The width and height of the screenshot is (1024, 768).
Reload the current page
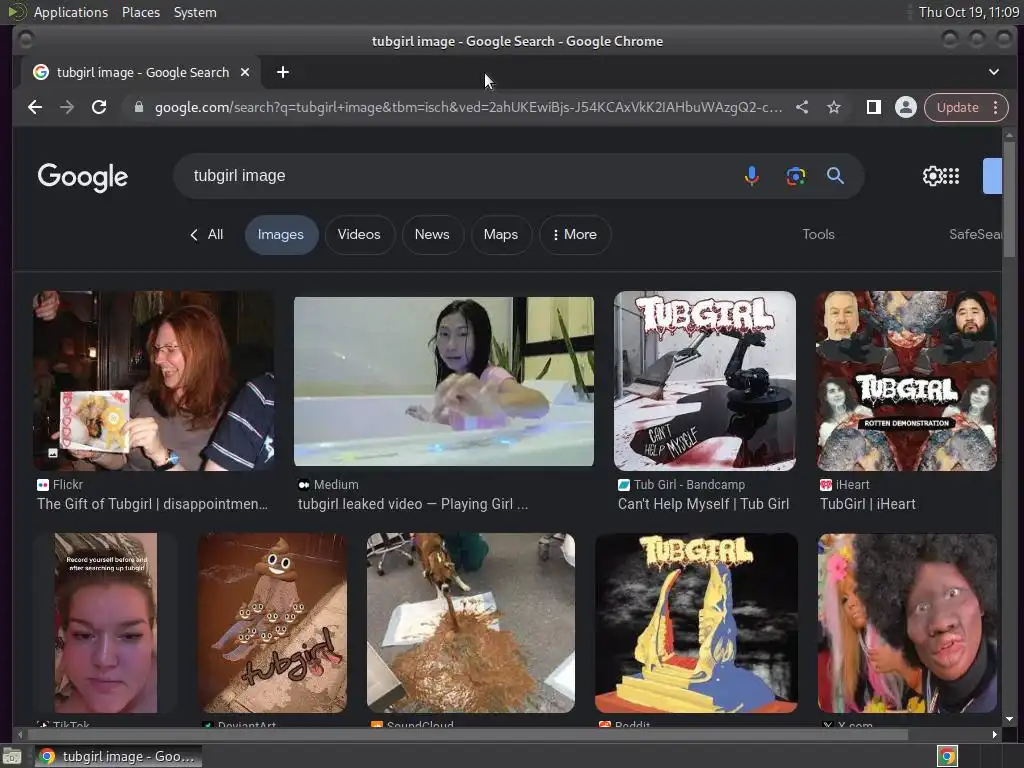[x=99, y=107]
